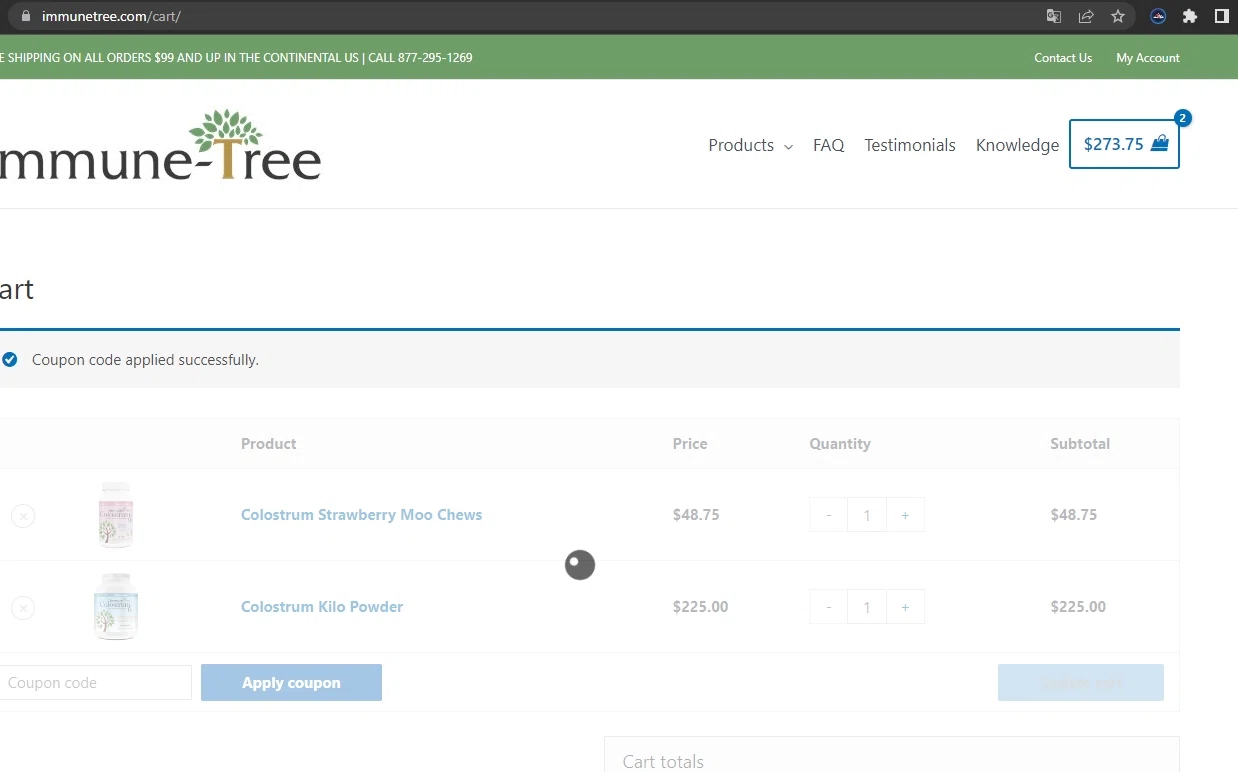Click the Update cart button
Image resolution: width=1238 pixels, height=772 pixels.
1081,683
